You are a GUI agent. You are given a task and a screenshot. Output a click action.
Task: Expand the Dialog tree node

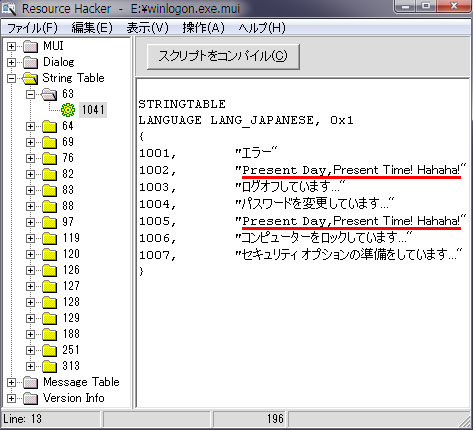point(11,62)
